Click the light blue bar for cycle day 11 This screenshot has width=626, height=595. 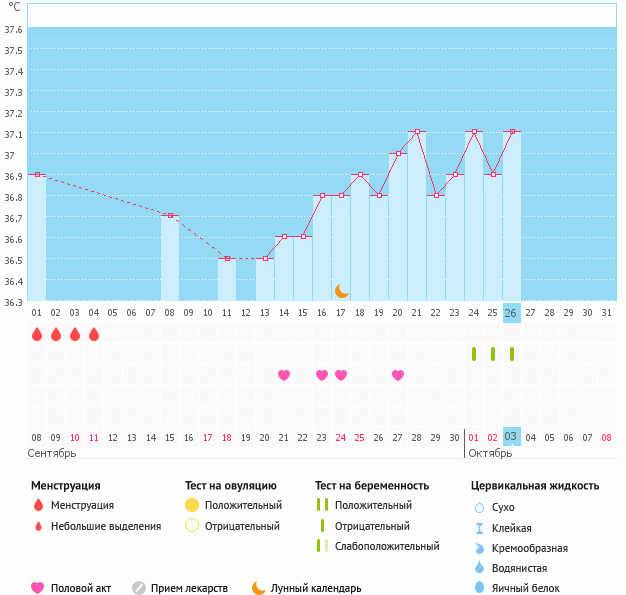[227, 280]
